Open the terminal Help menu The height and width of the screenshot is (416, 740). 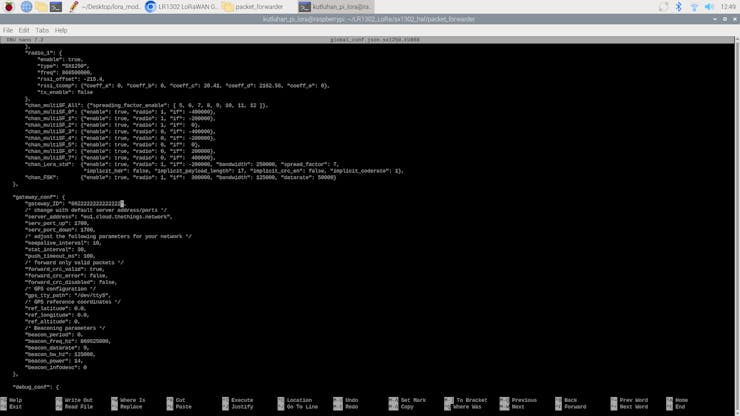(x=61, y=30)
